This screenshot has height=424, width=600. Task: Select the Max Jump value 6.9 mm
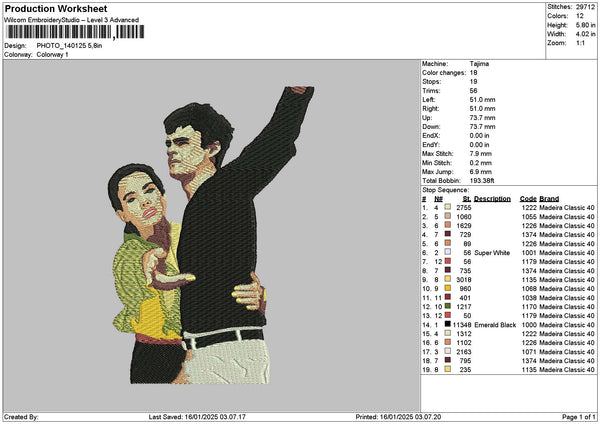(x=481, y=172)
